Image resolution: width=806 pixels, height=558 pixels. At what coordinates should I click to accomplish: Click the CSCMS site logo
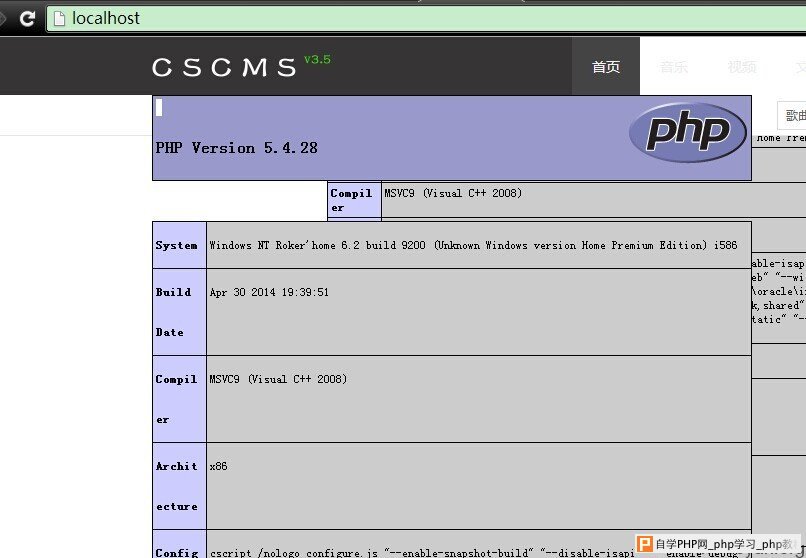point(224,67)
